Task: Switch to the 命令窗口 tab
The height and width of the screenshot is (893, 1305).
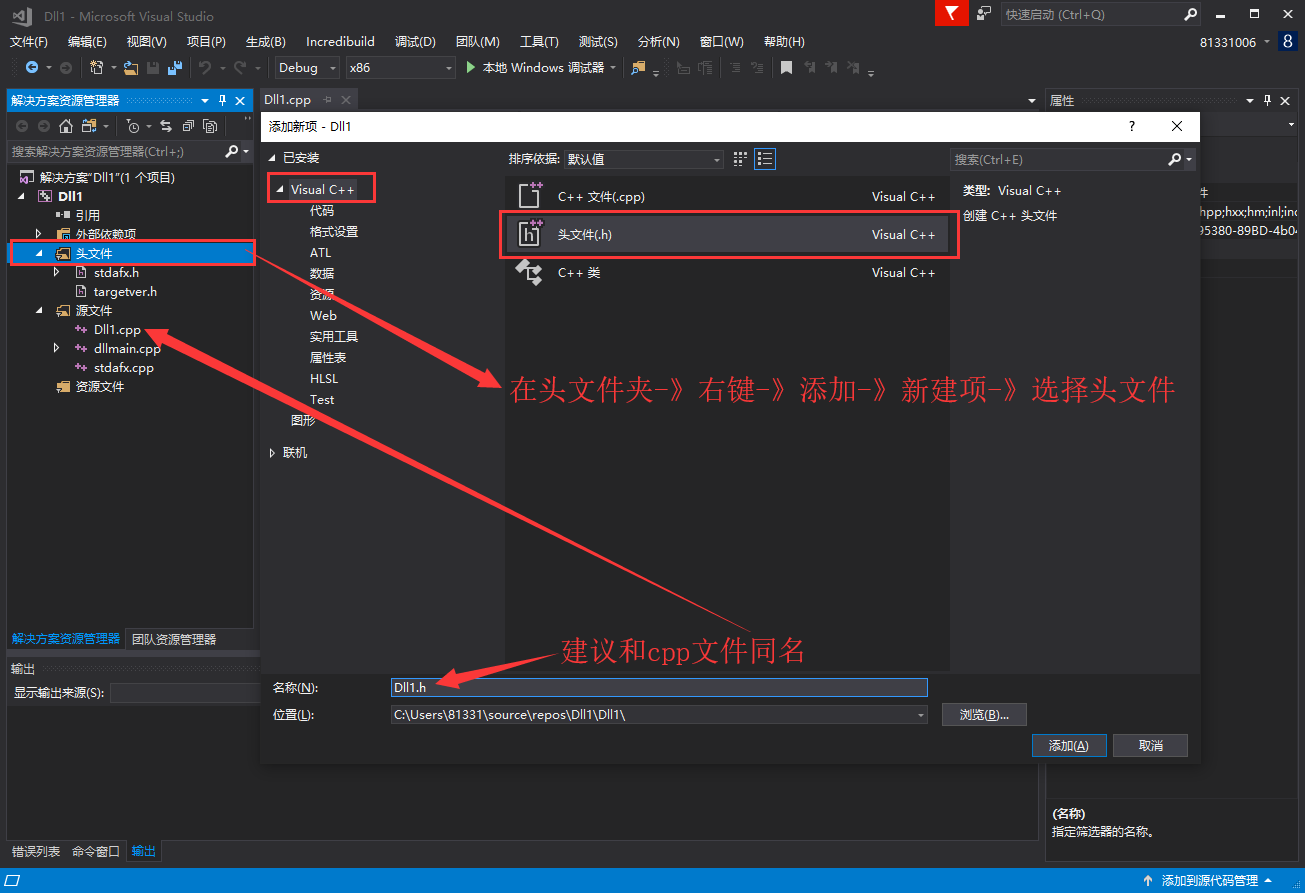Action: coord(96,852)
